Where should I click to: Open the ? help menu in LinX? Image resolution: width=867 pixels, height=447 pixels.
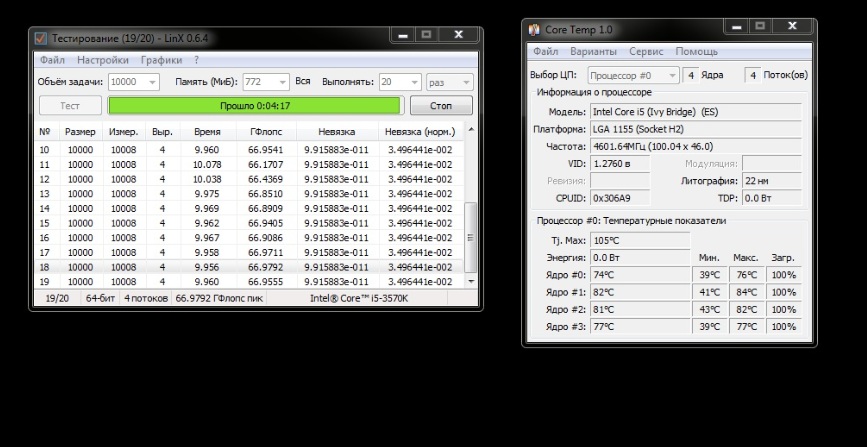click(196, 60)
